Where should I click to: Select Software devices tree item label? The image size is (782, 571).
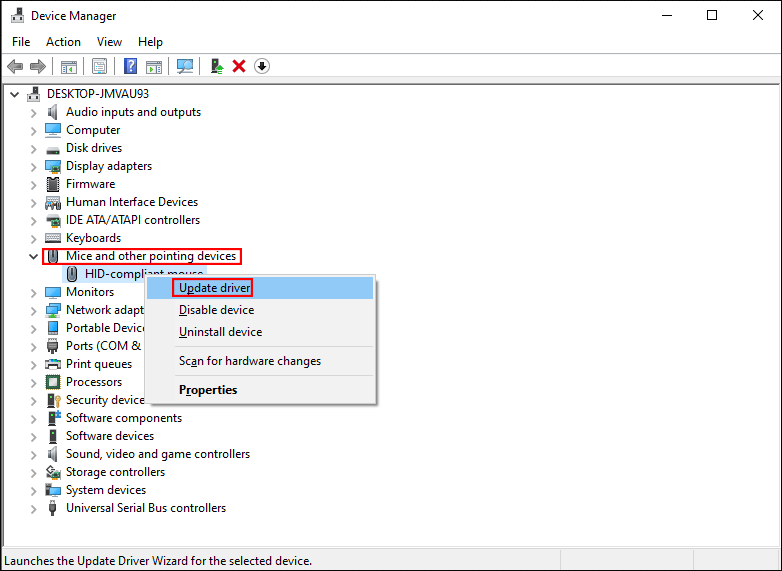pos(110,436)
